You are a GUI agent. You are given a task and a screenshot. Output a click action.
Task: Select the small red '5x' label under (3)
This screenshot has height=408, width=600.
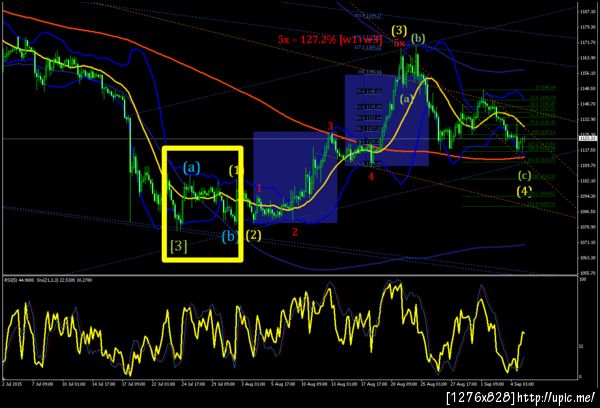[399, 43]
